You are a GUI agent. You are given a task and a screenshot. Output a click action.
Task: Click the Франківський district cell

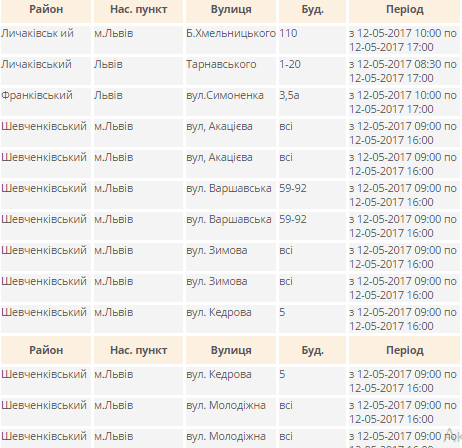(x=46, y=102)
